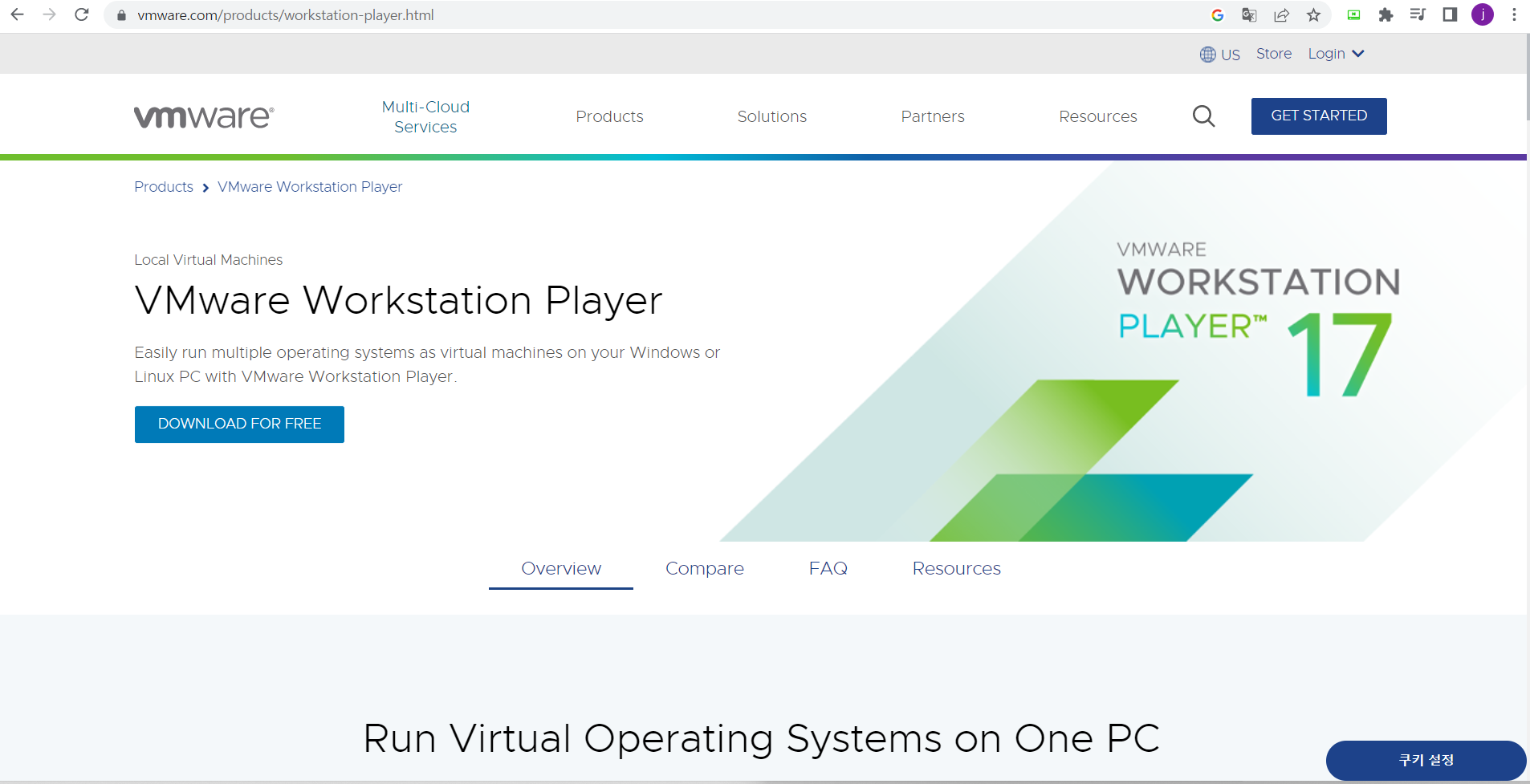Click 'Run Virtual Operating Systems on One PC' heading
Viewport: 1530px width, 784px height.
762,738
